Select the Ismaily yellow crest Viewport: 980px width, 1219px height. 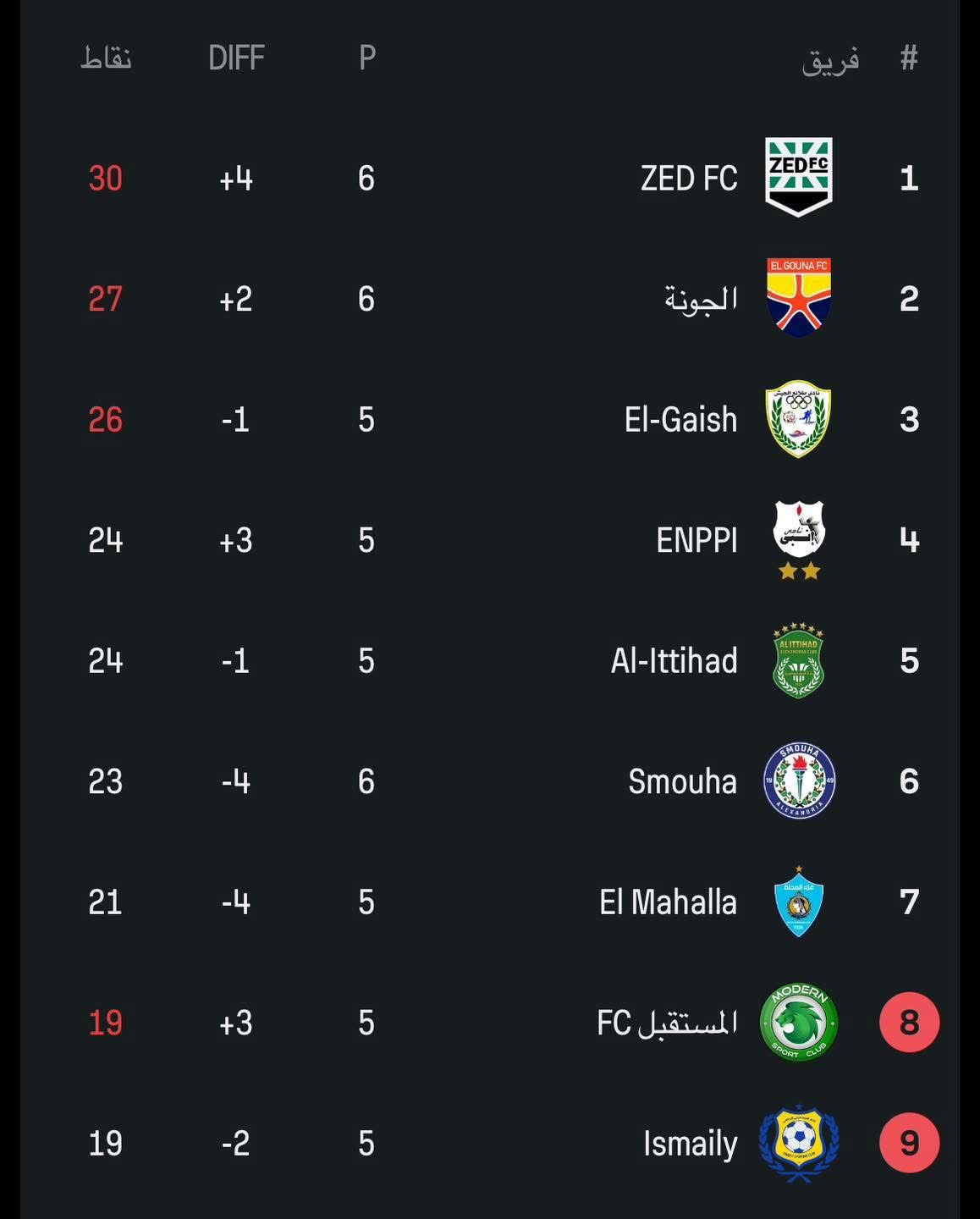pyautogui.click(x=798, y=1143)
